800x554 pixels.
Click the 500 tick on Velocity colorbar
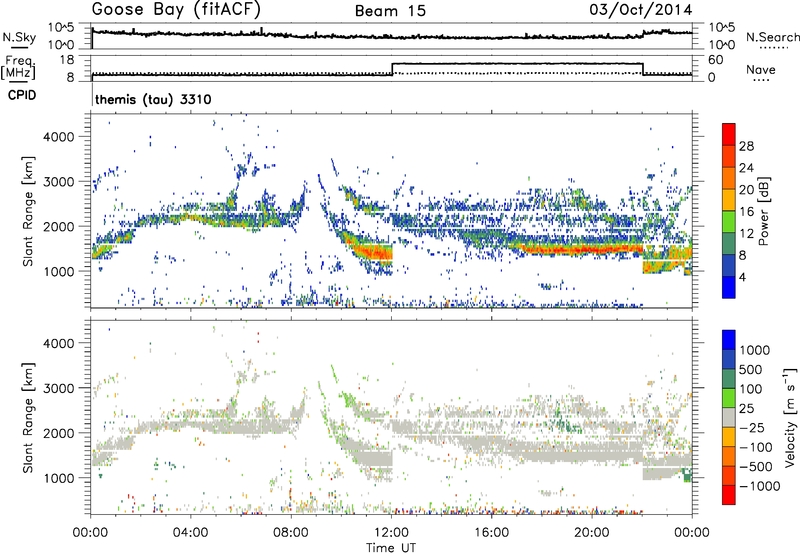click(751, 369)
